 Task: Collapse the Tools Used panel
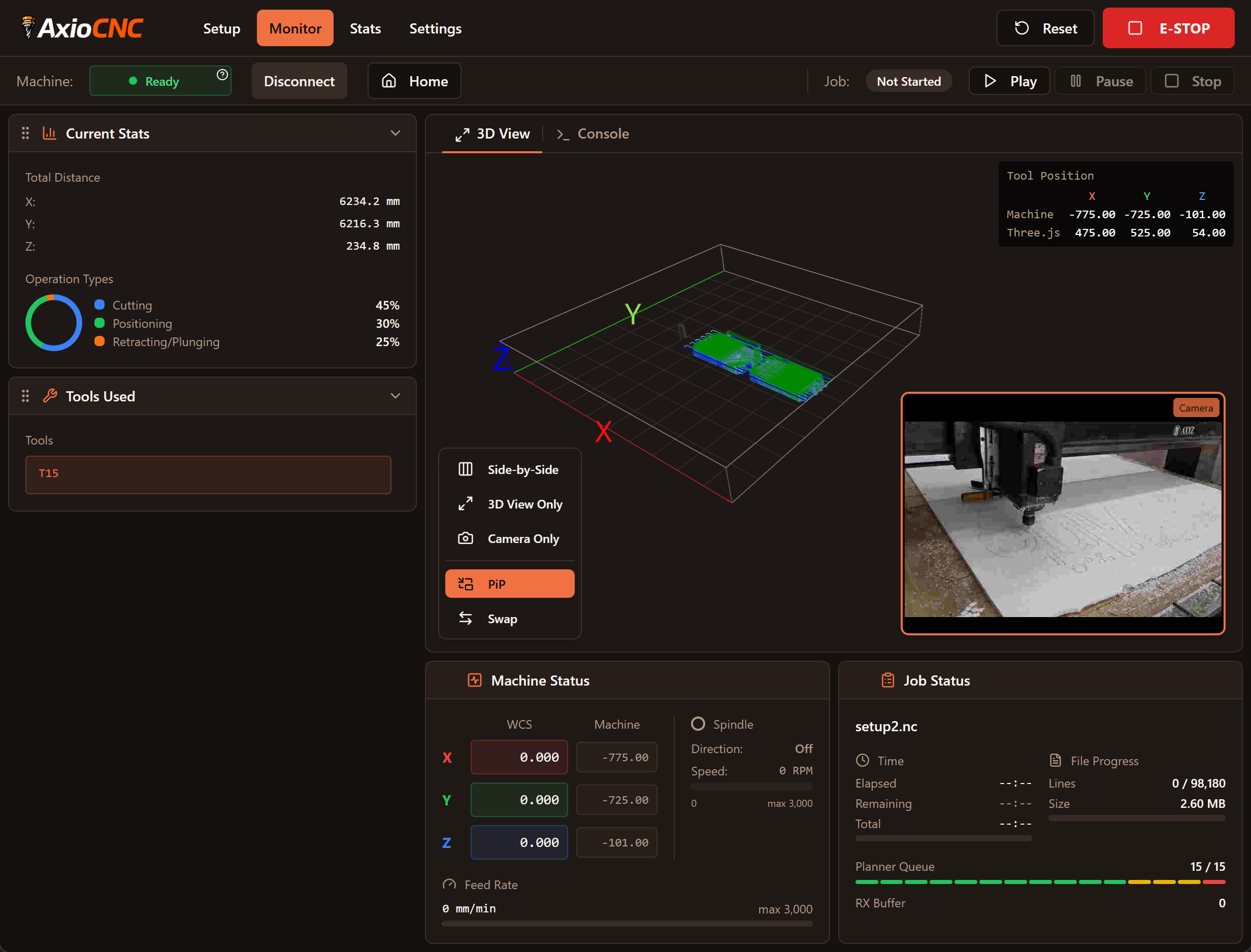click(x=396, y=396)
